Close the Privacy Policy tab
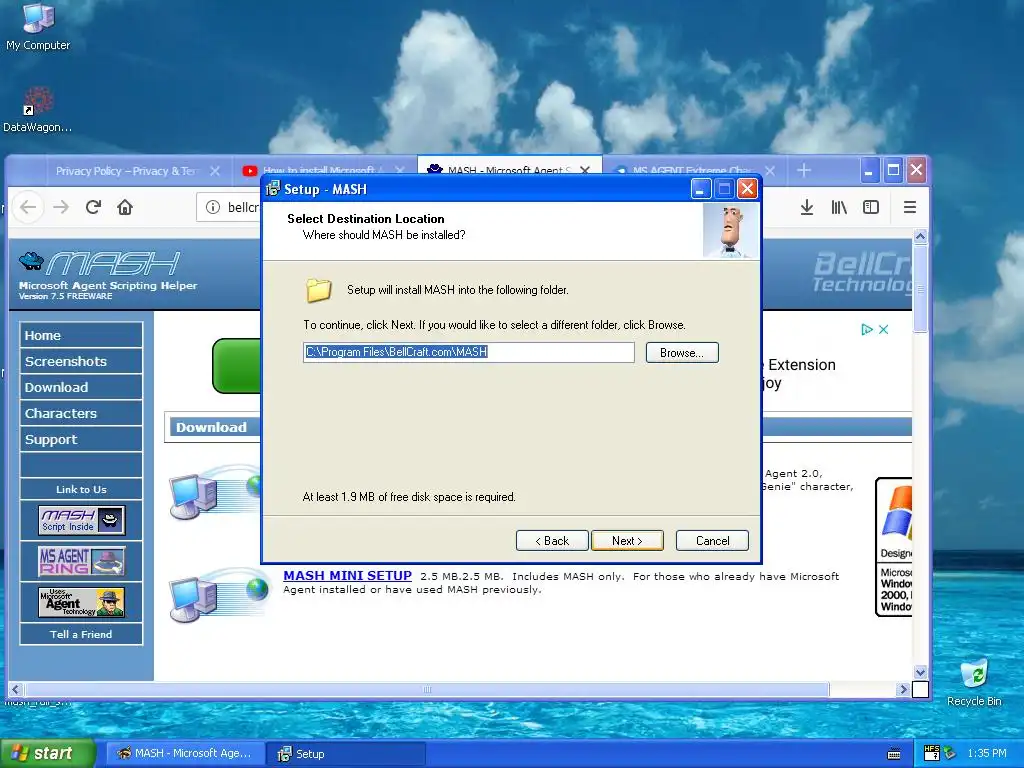Screen dimensions: 1024x768 tap(215, 170)
